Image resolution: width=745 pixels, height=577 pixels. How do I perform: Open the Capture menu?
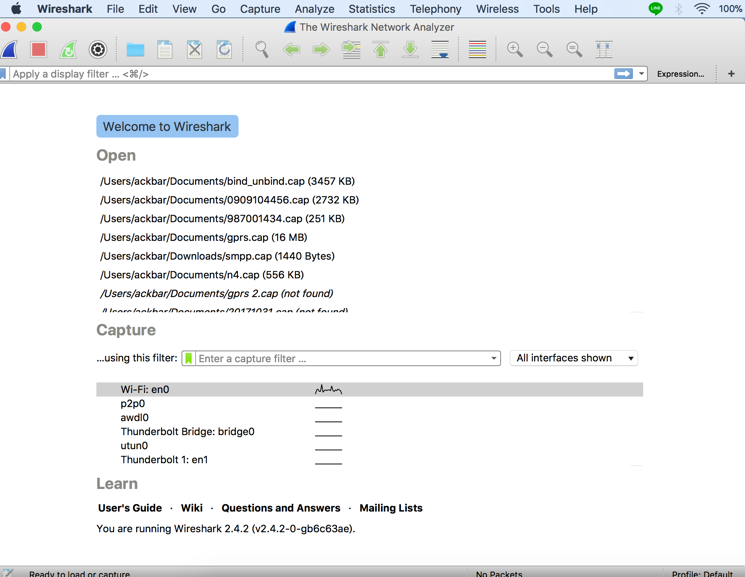(260, 9)
